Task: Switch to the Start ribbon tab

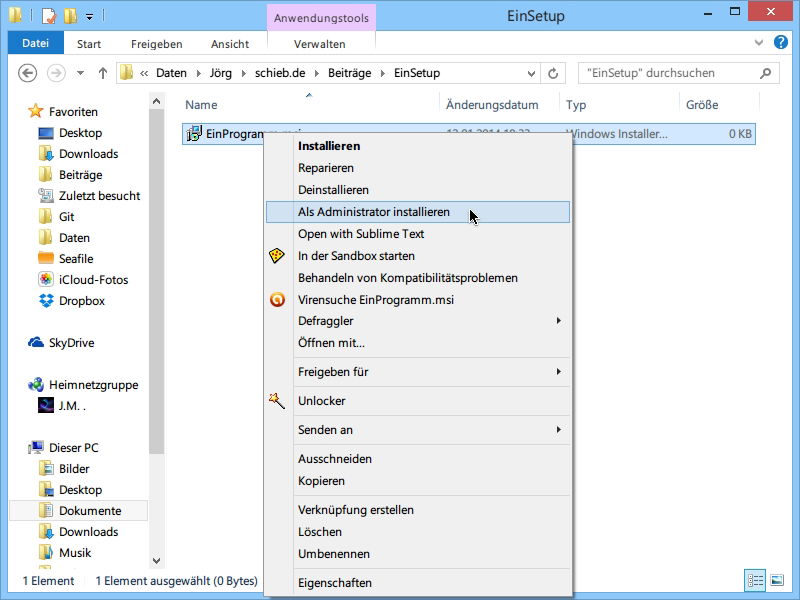Action: [89, 44]
